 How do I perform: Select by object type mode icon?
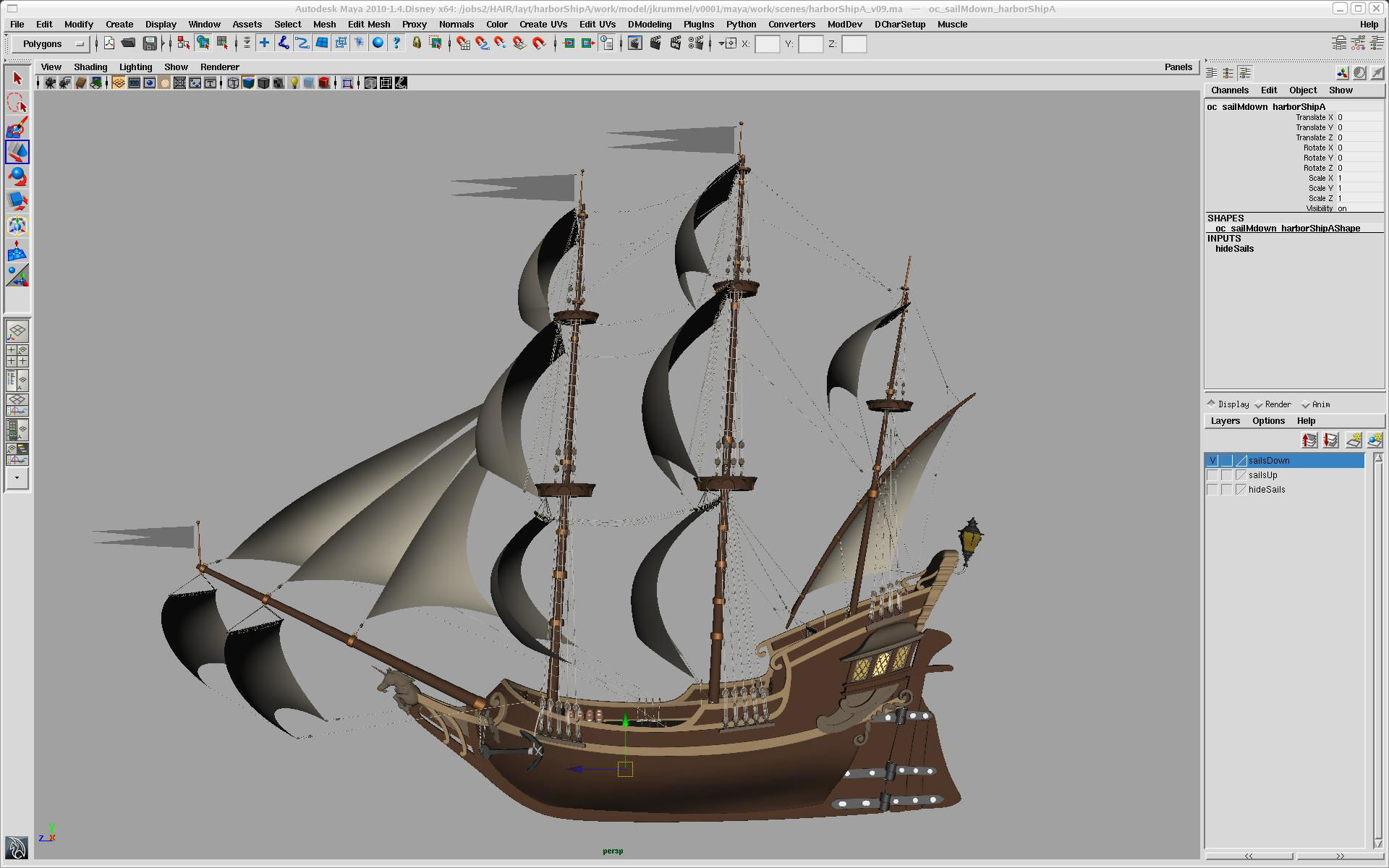(x=203, y=43)
